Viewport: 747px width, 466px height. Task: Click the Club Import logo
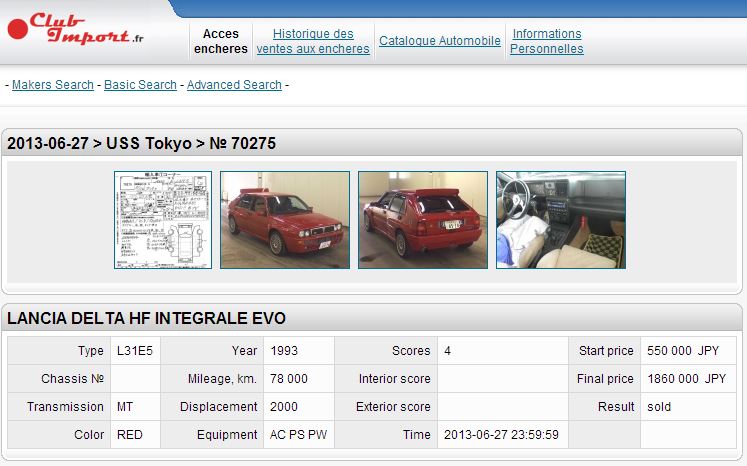click(x=76, y=29)
